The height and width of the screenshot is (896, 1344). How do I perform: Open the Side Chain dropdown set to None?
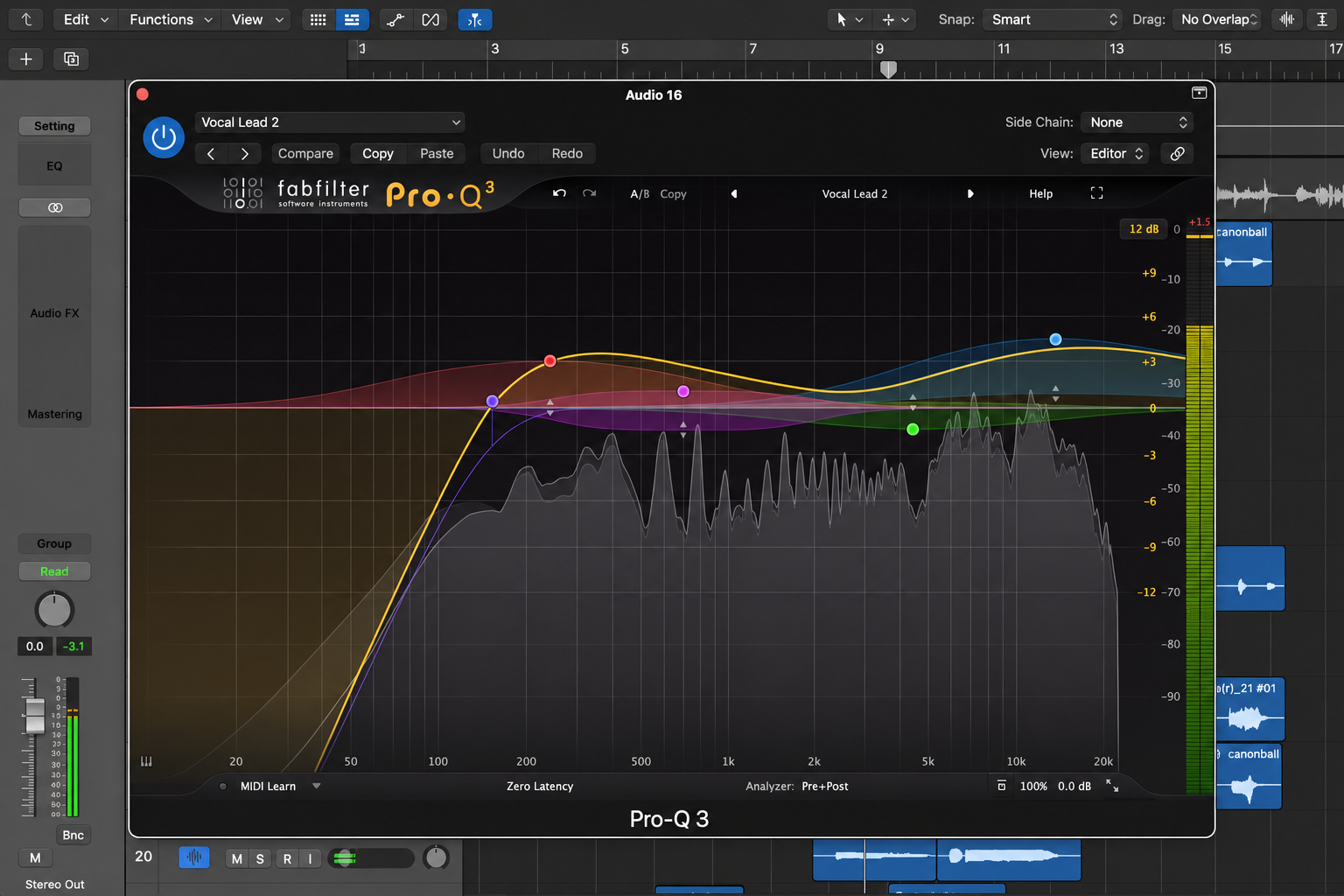(1137, 122)
